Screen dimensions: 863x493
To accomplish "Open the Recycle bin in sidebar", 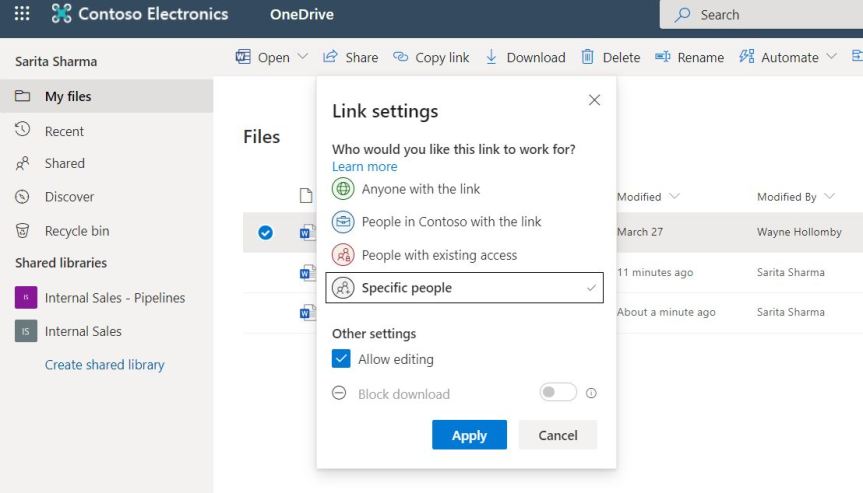I will coord(76,231).
